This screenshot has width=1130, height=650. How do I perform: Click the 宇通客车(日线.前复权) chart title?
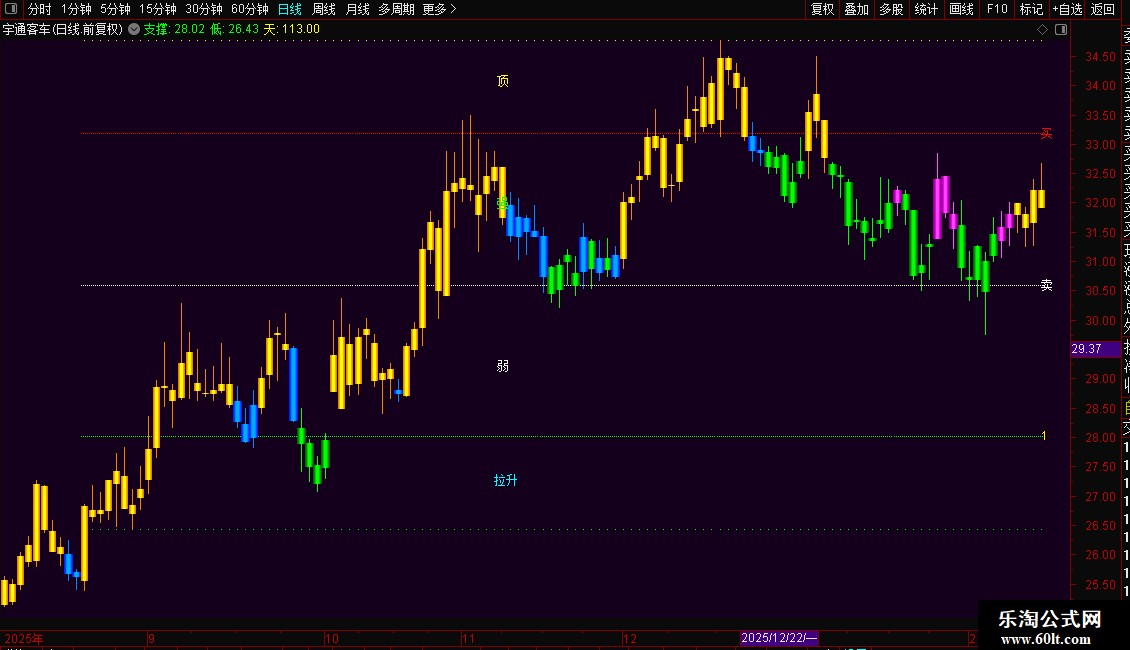point(63,30)
